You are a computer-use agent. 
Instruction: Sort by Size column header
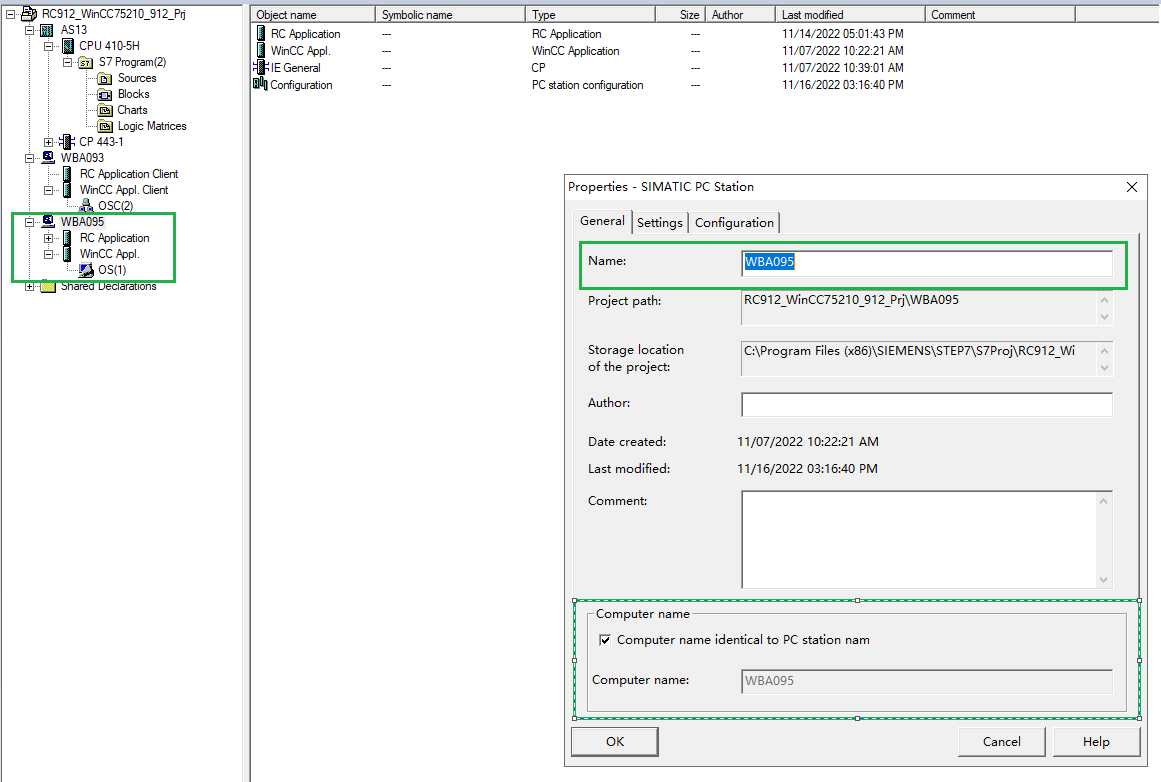[x=680, y=15]
